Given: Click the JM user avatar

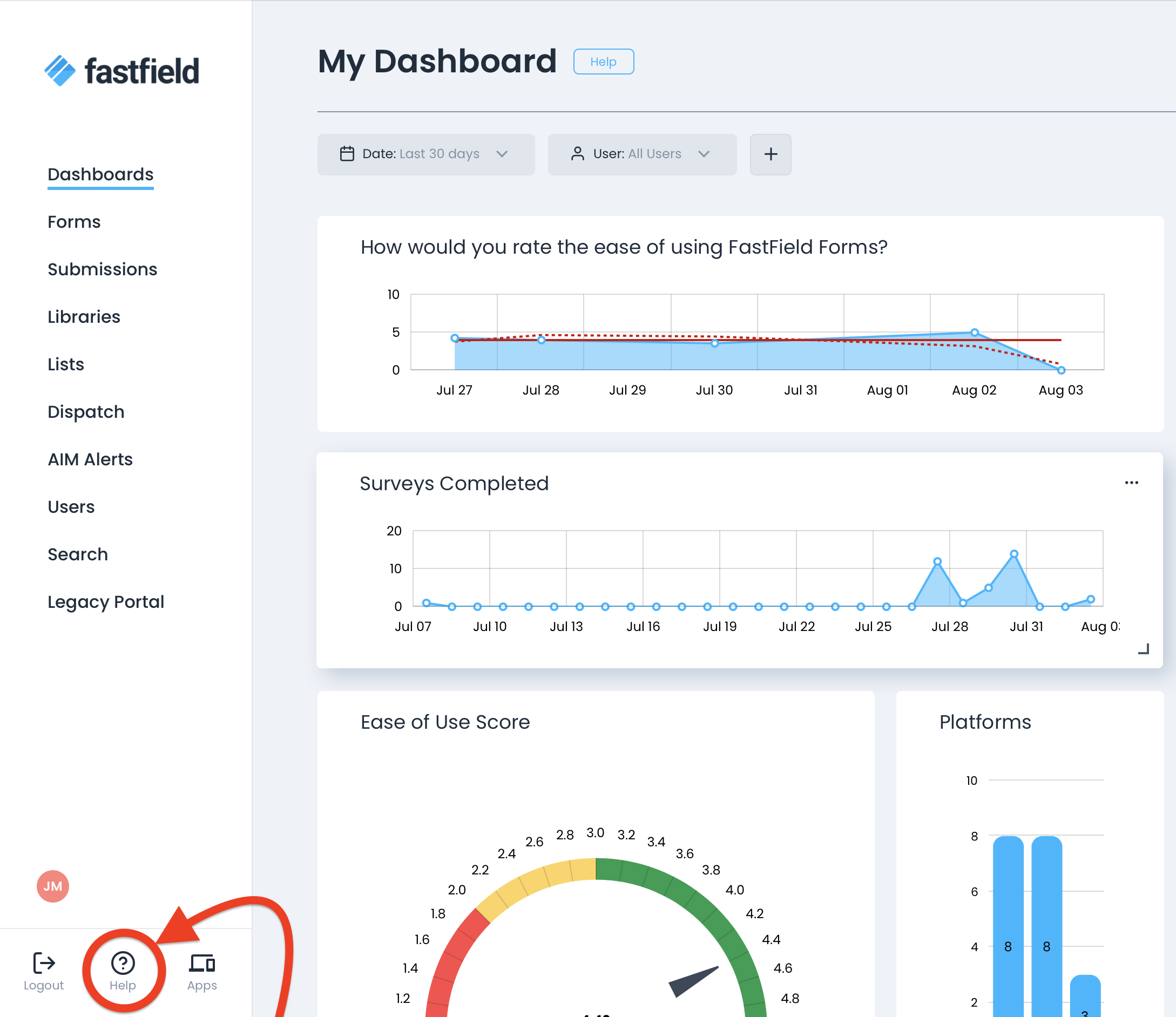Looking at the screenshot, I should click(53, 886).
